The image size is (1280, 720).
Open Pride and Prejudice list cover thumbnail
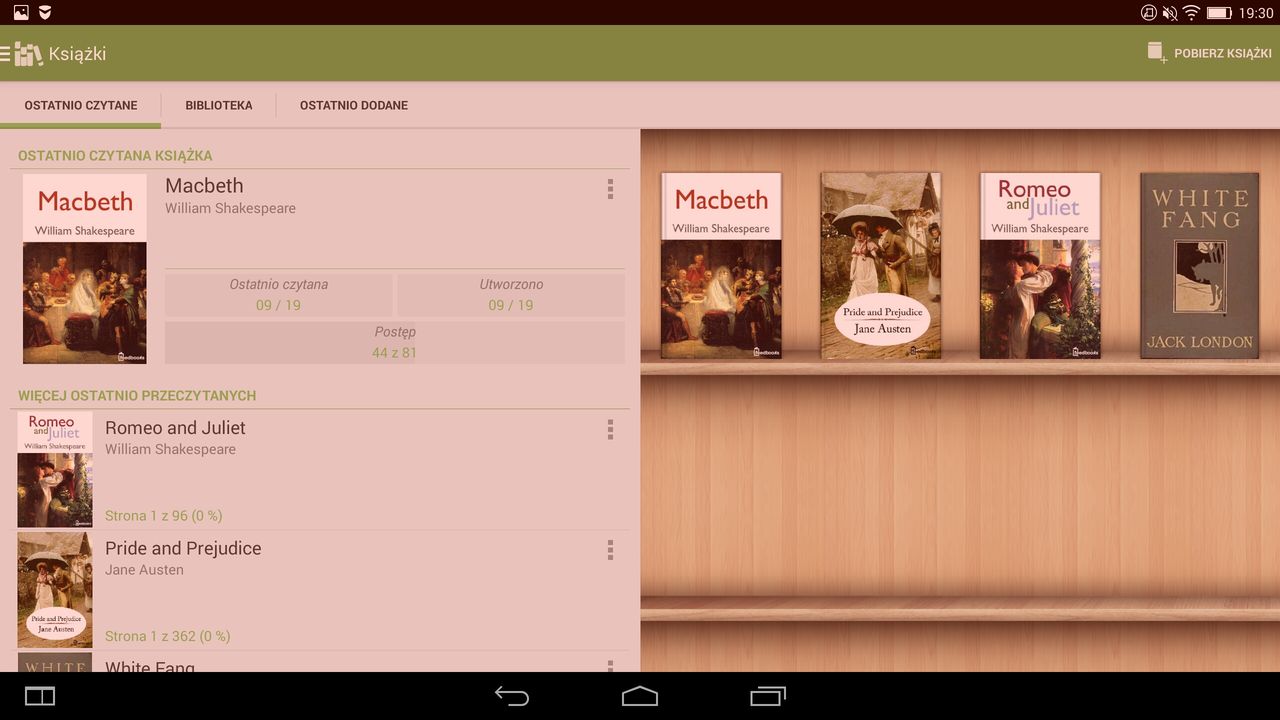tap(55, 590)
